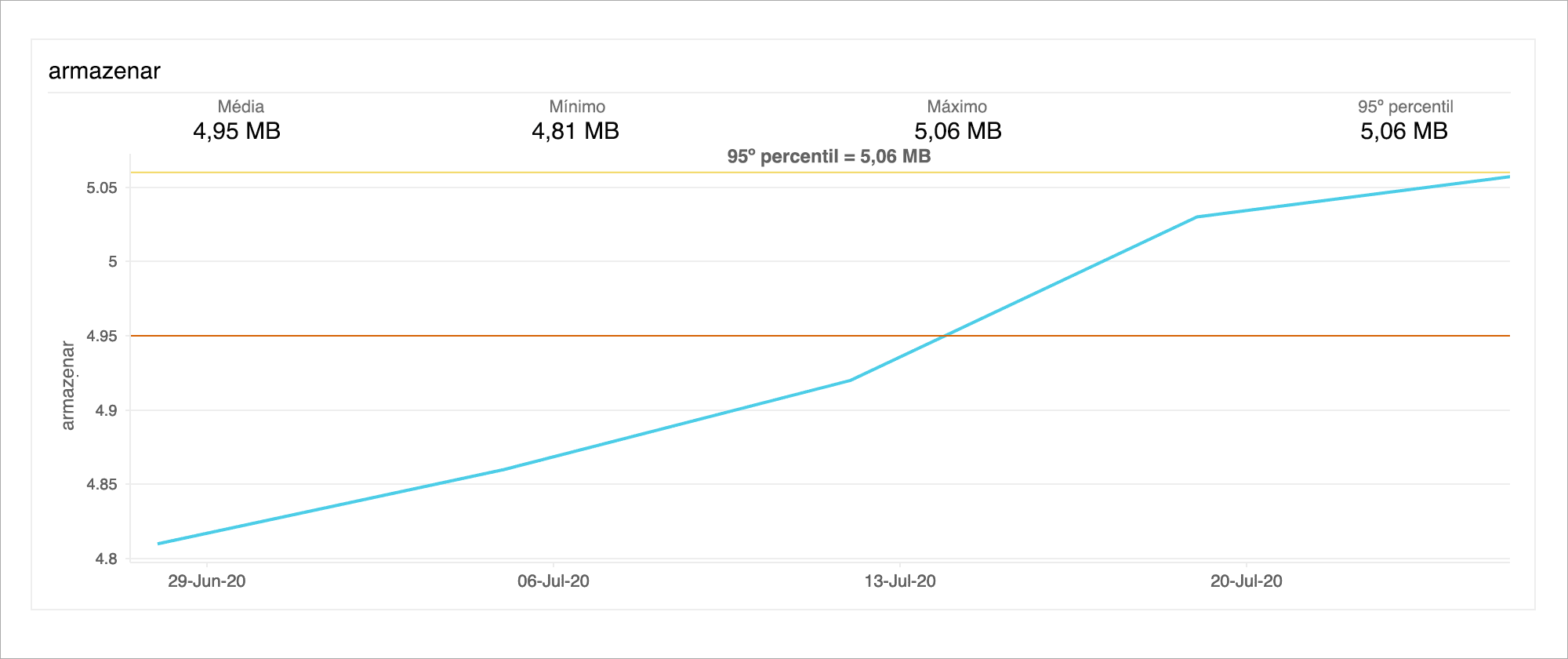1568x659 pixels.
Task: Click the "95º percentil = 5,06 MB" line annotation
Action: 829,156
